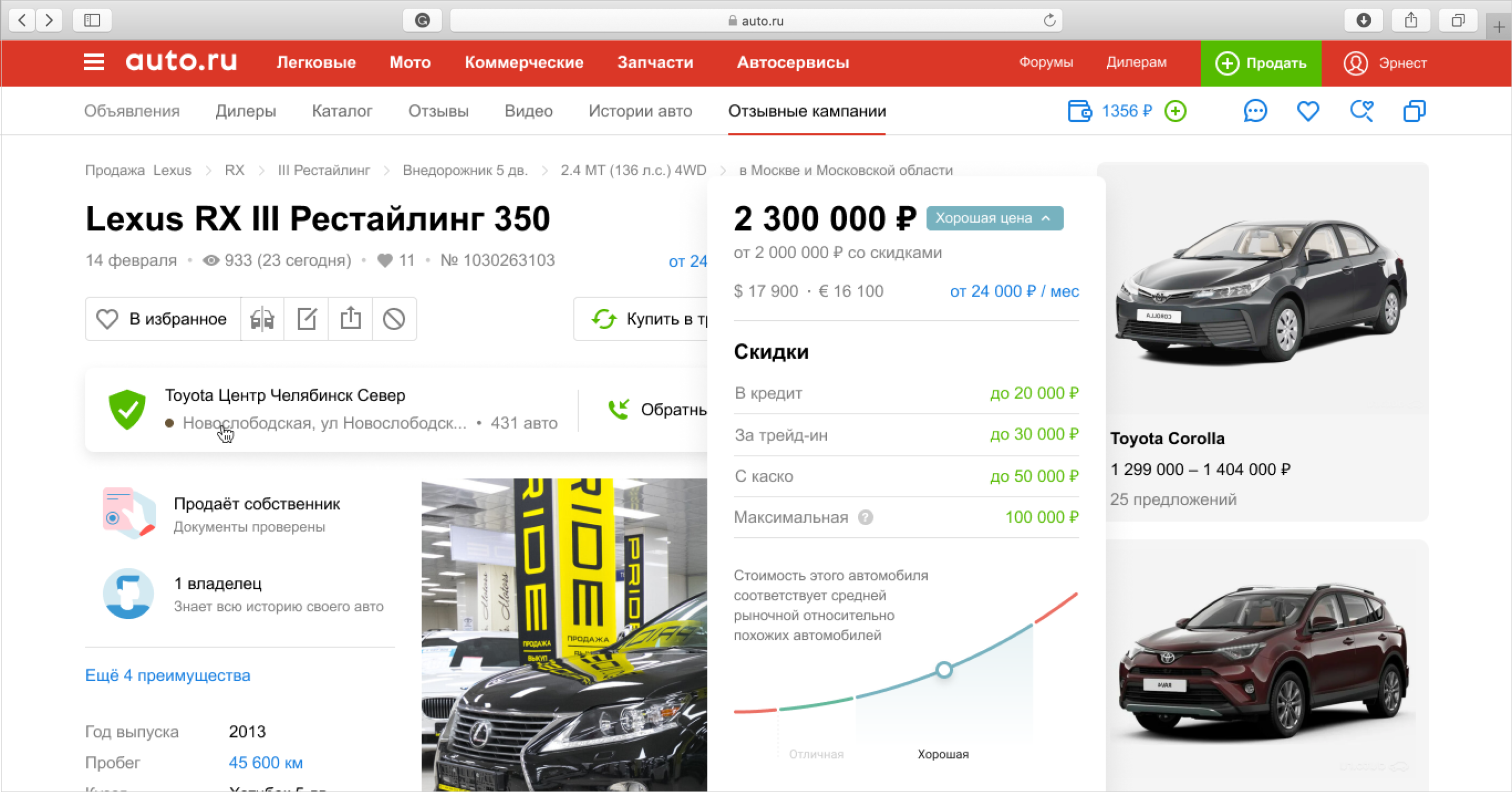
Task: Click the green Продать button
Action: pos(1261,63)
